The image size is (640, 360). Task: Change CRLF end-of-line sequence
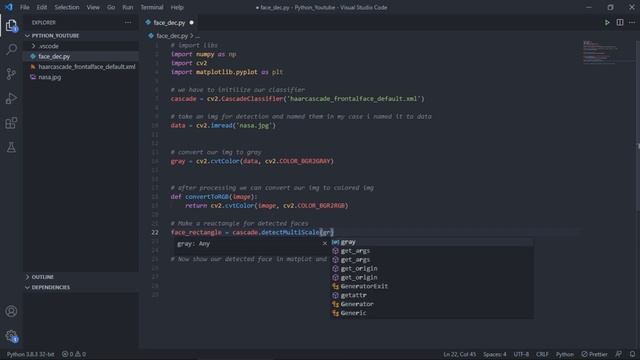(542, 354)
